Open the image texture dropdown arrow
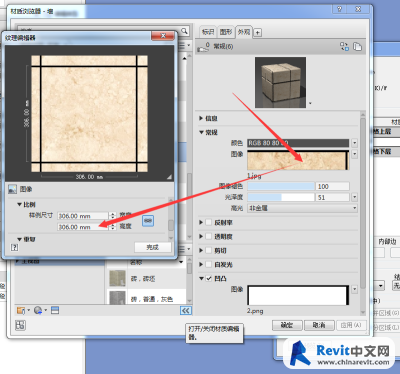The width and height of the screenshot is (400, 374). click(354, 154)
